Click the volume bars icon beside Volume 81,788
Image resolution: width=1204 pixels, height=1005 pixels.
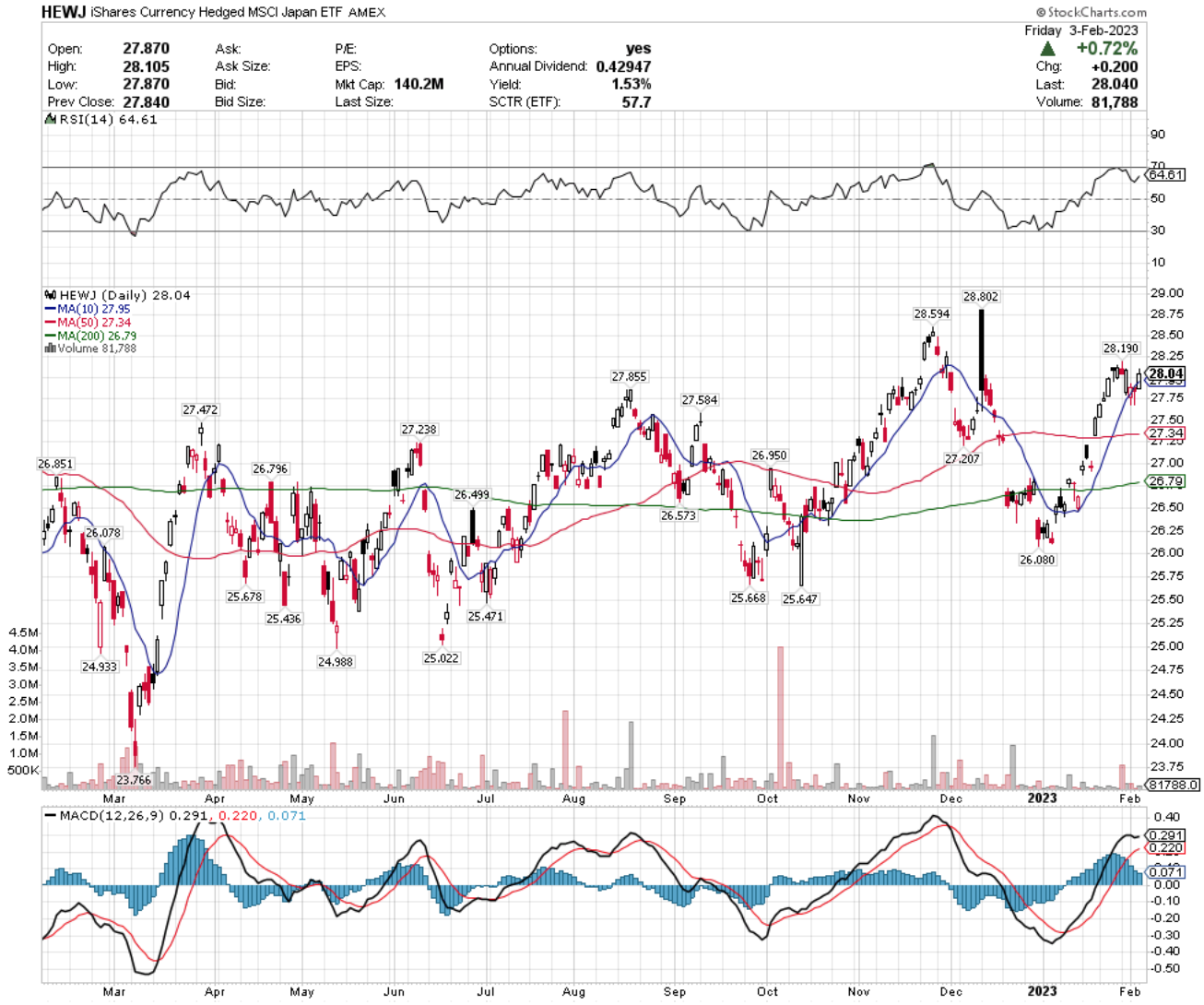coord(50,349)
